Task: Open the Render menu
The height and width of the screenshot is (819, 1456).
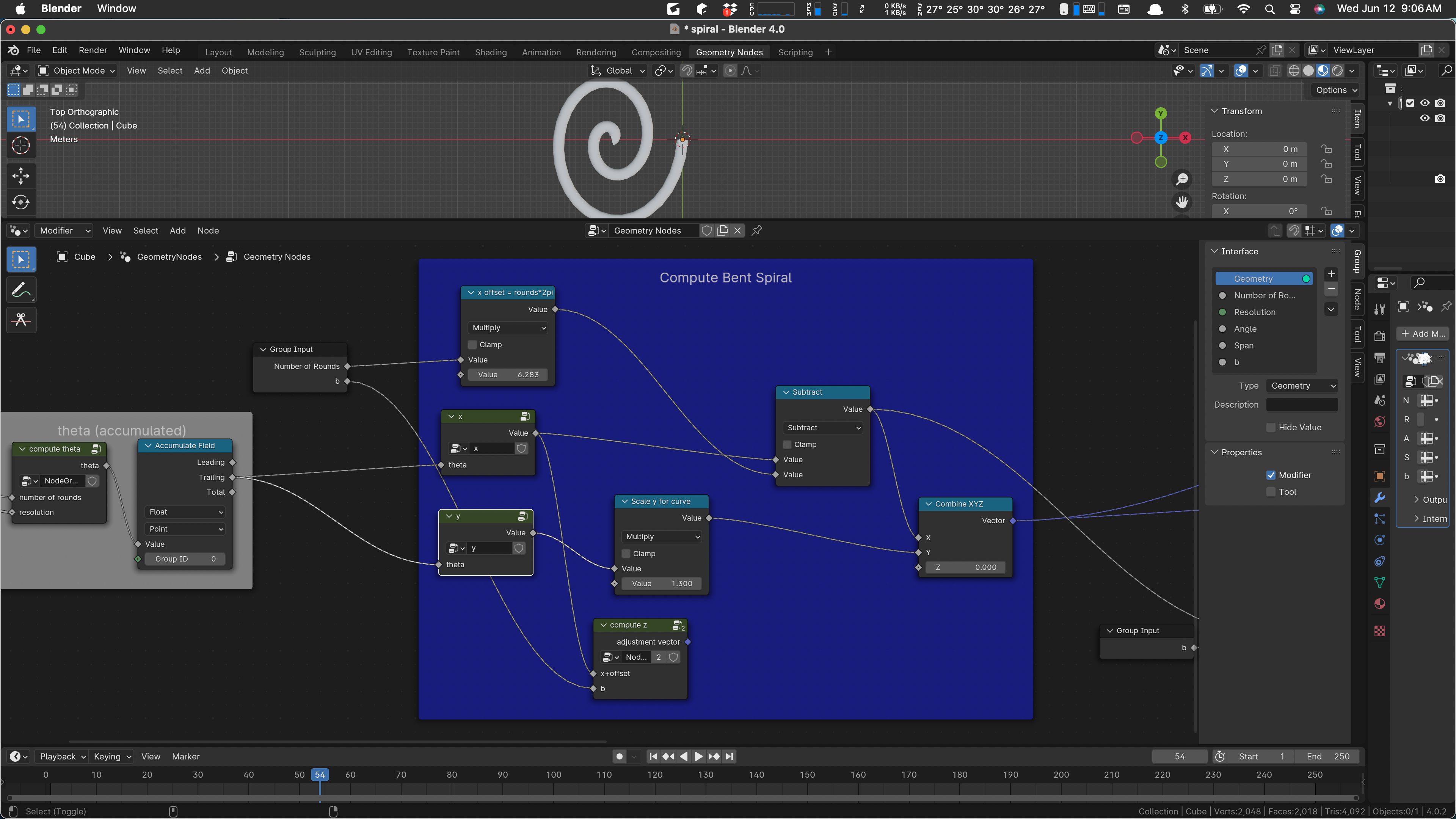Action: (93, 50)
